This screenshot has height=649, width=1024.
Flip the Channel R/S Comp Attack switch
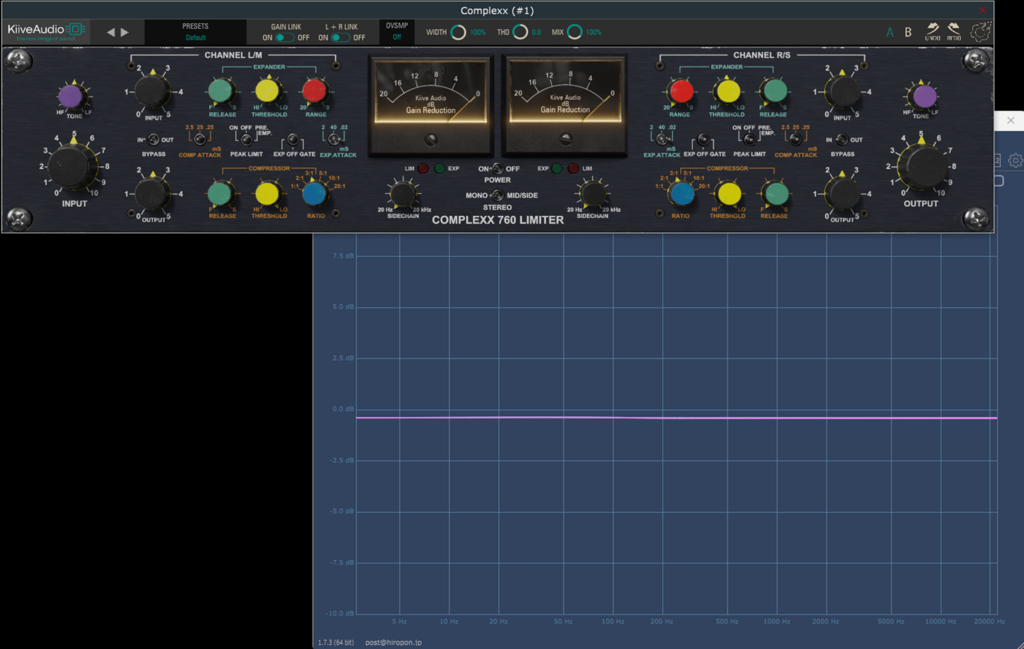tap(795, 139)
